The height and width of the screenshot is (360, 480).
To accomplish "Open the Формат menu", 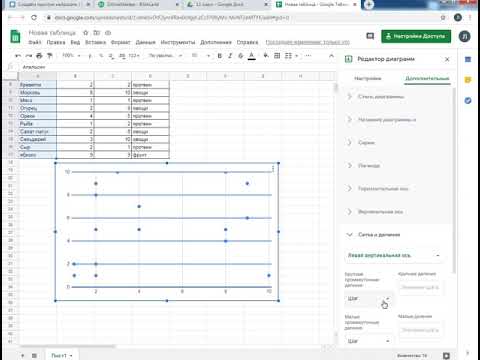I will coord(121,42).
